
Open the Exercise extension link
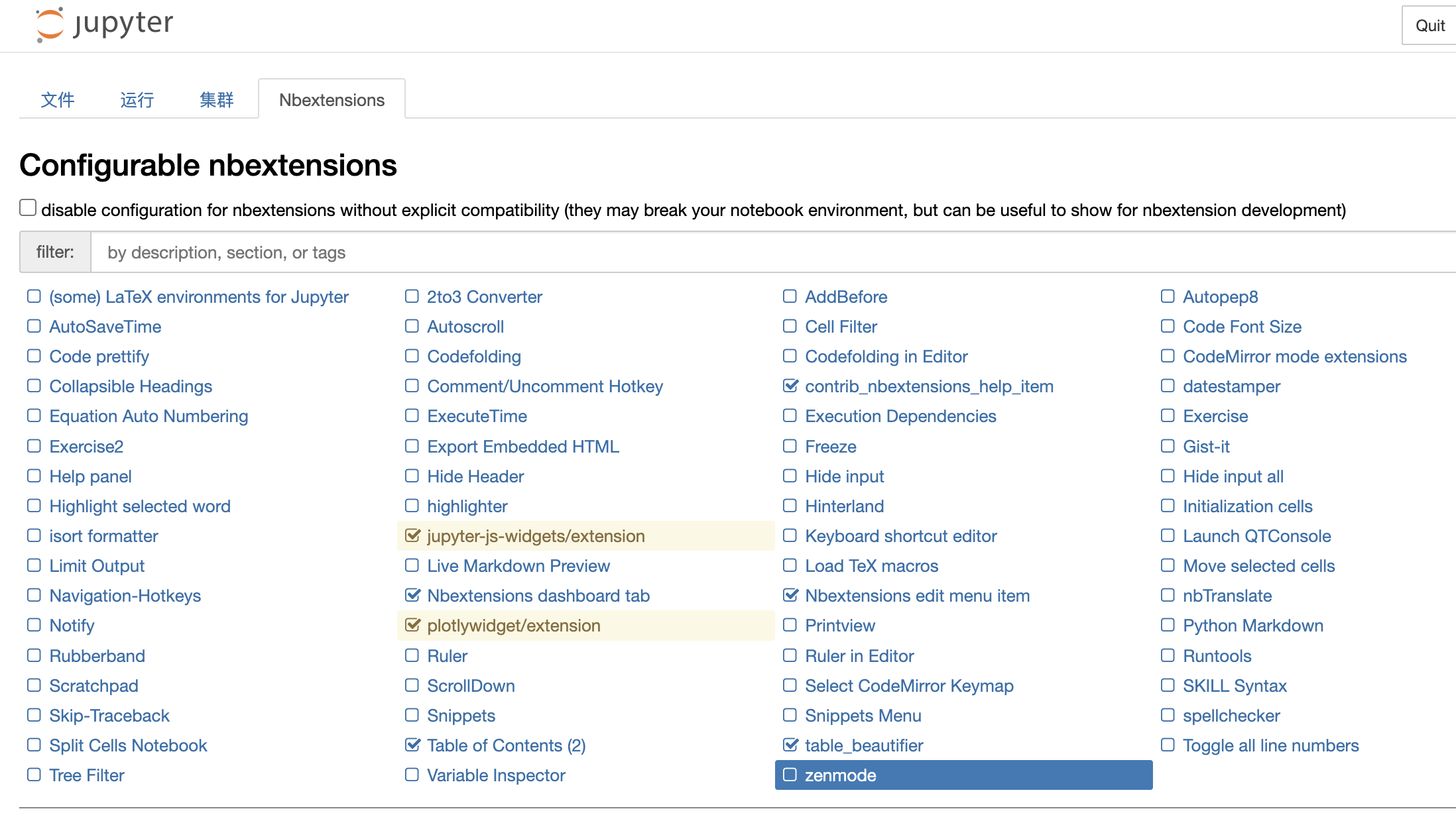(1215, 416)
